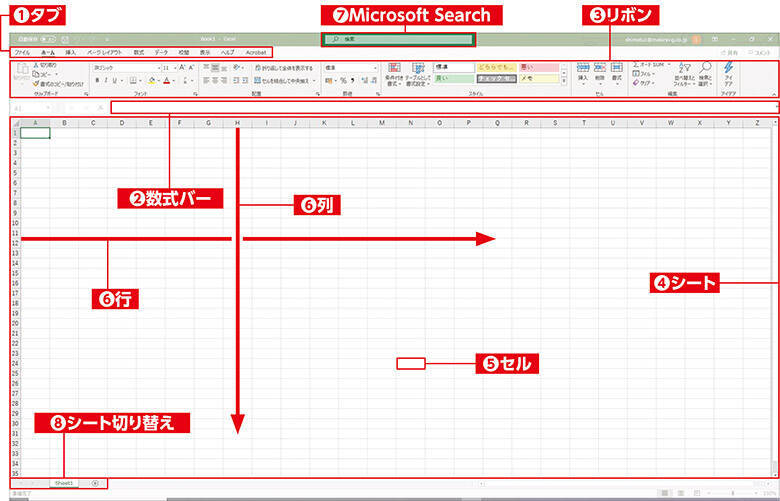780x501 pixels.
Task: Click the Insert cells (挿入) icon
Action: coord(583,68)
